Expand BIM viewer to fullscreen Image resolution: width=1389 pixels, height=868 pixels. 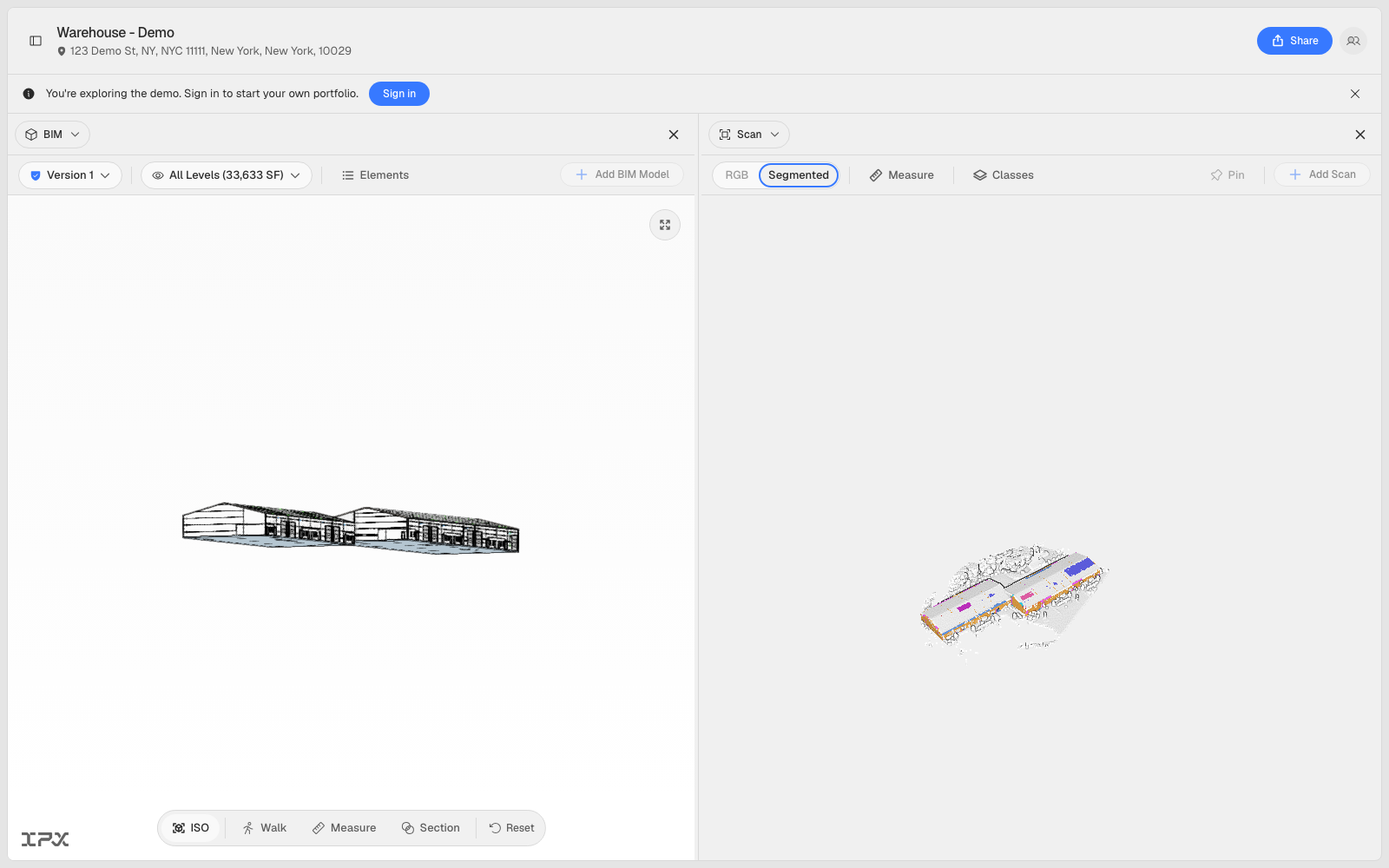pyautogui.click(x=665, y=225)
